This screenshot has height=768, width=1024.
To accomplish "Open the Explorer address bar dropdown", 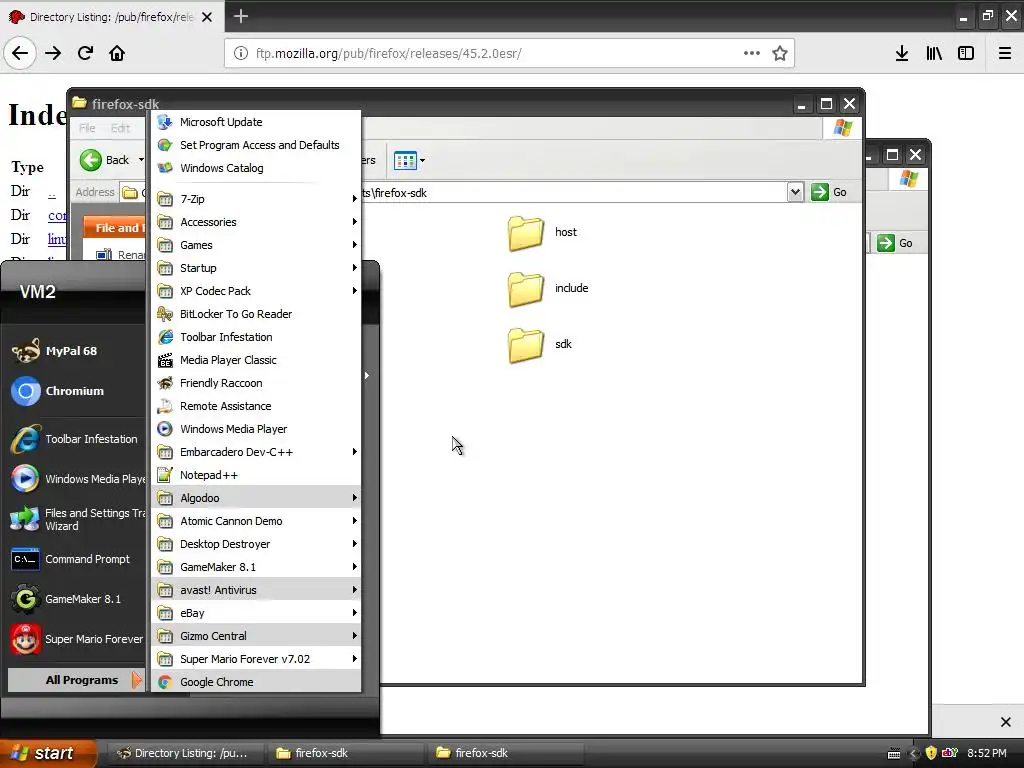I will 795,192.
